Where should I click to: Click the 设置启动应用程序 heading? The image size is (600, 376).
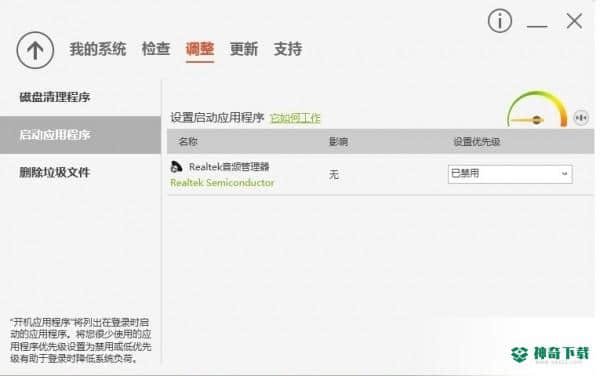point(217,118)
